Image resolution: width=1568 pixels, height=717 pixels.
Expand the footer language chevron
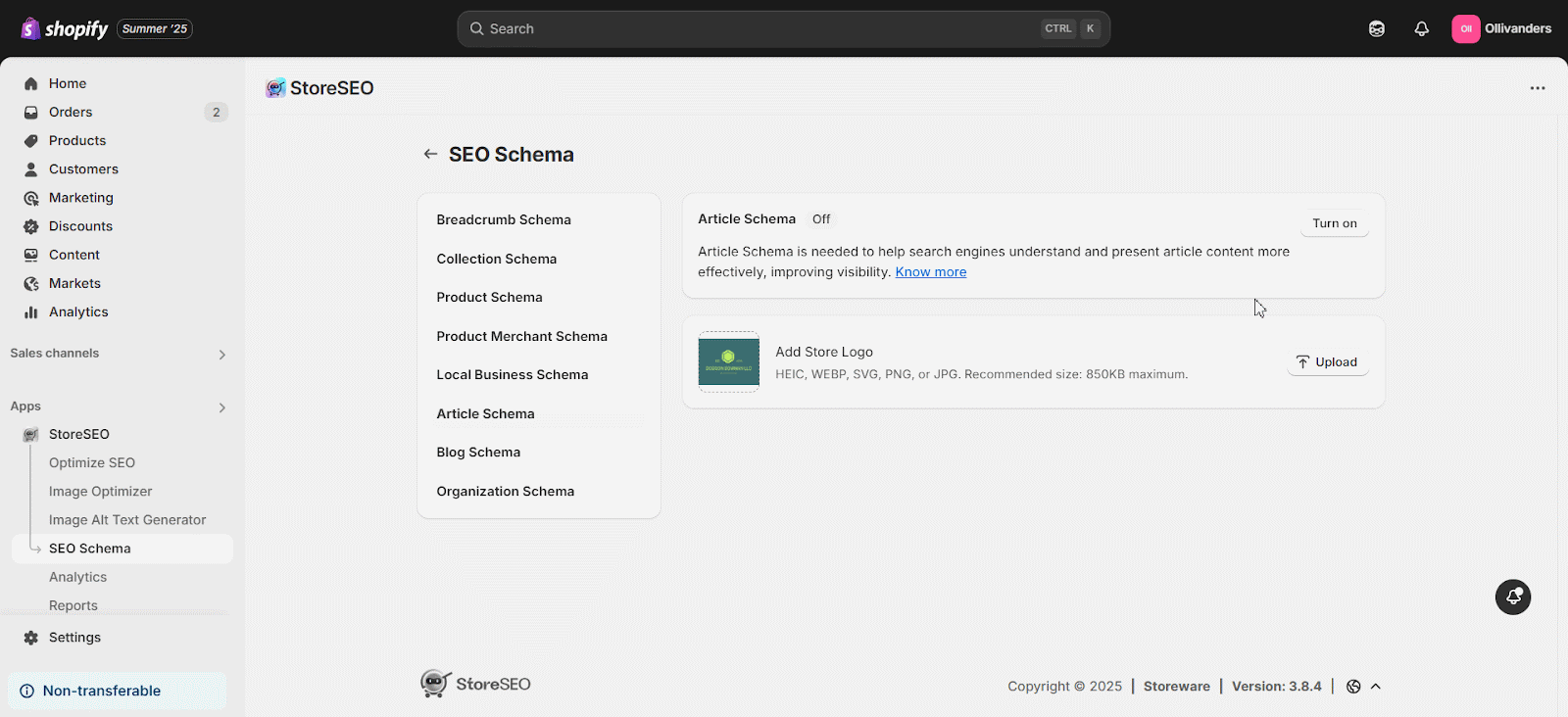pos(1376,687)
